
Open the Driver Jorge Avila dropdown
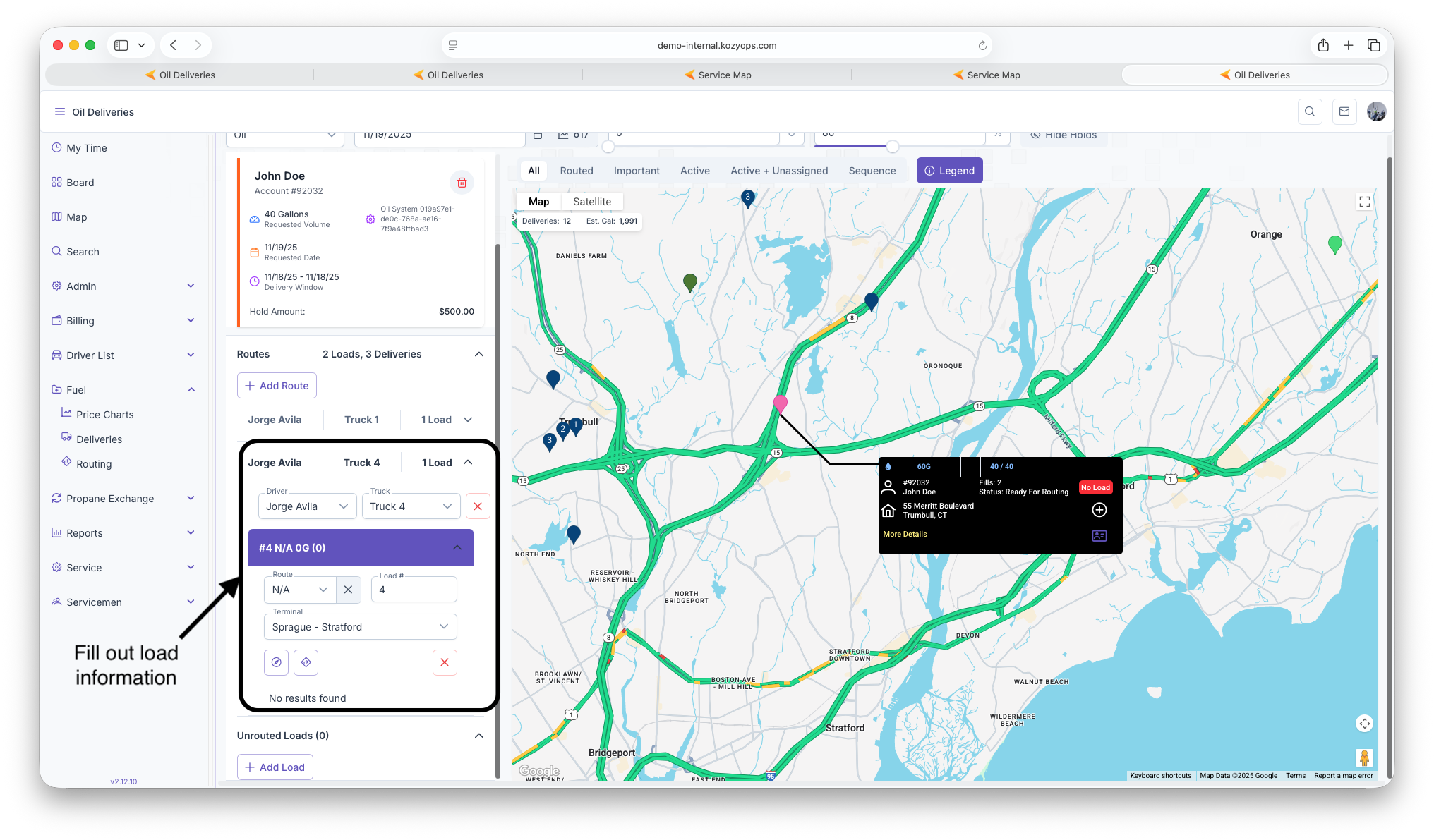click(307, 506)
